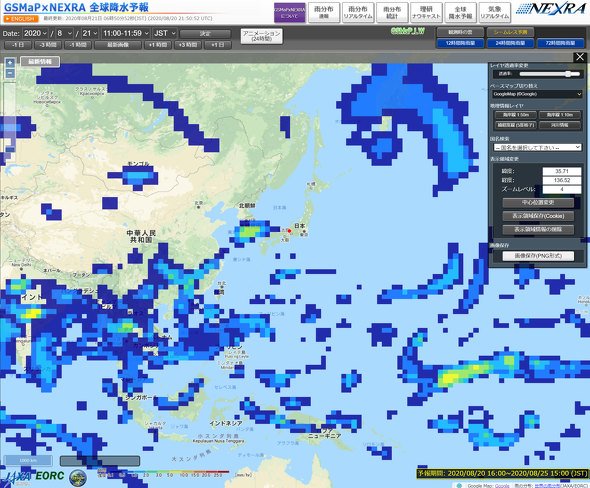Viewport: 590px width, 488px height.
Task: Click the EORC logo
Action: [50, 476]
